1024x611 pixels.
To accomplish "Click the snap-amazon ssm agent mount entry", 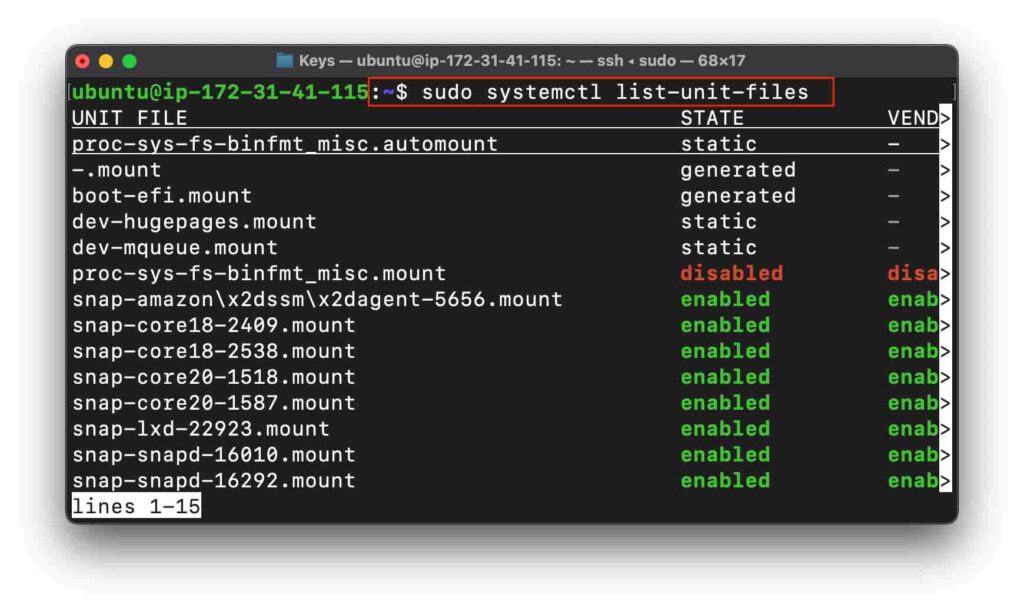I will (317, 299).
